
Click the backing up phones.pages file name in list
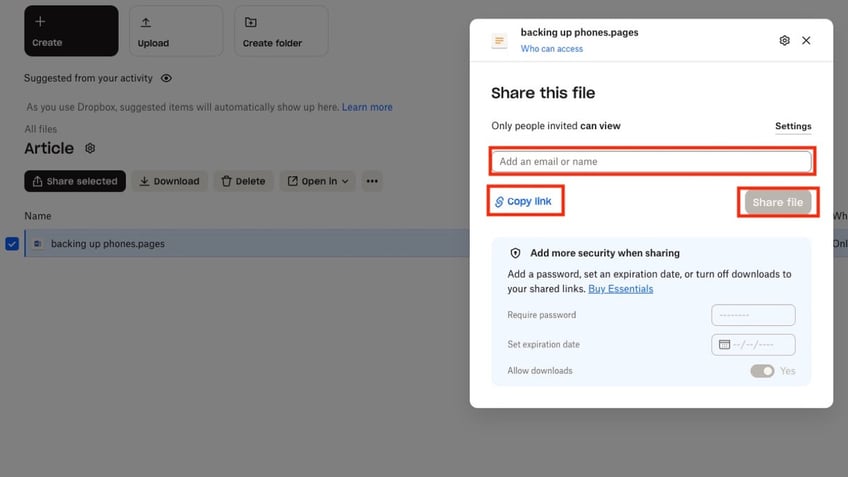coord(108,244)
